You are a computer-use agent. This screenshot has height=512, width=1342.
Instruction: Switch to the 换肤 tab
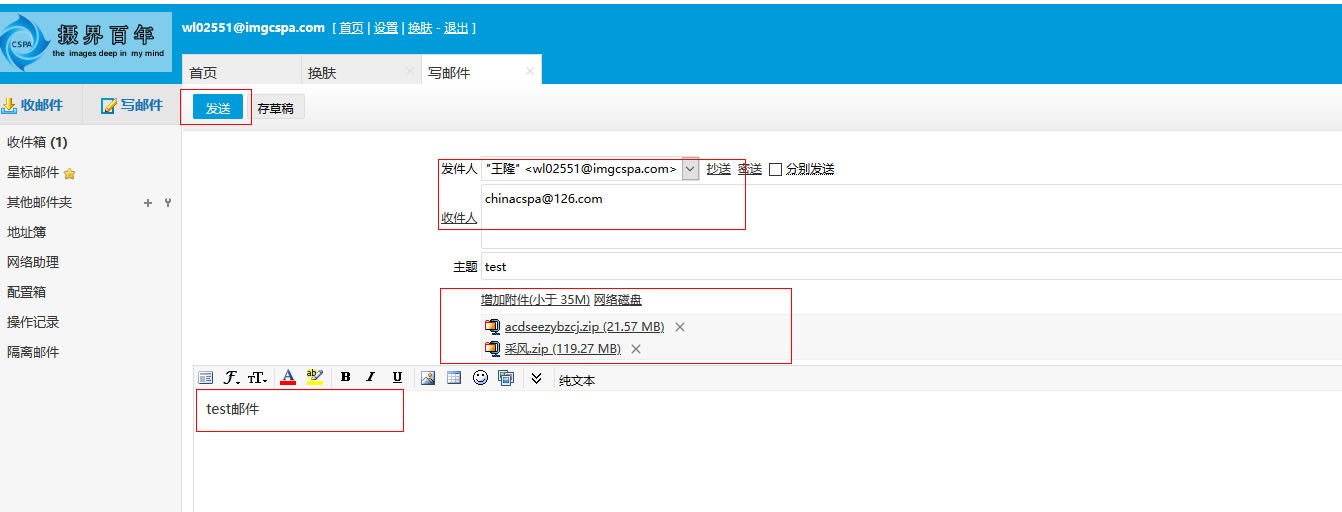coord(349,73)
